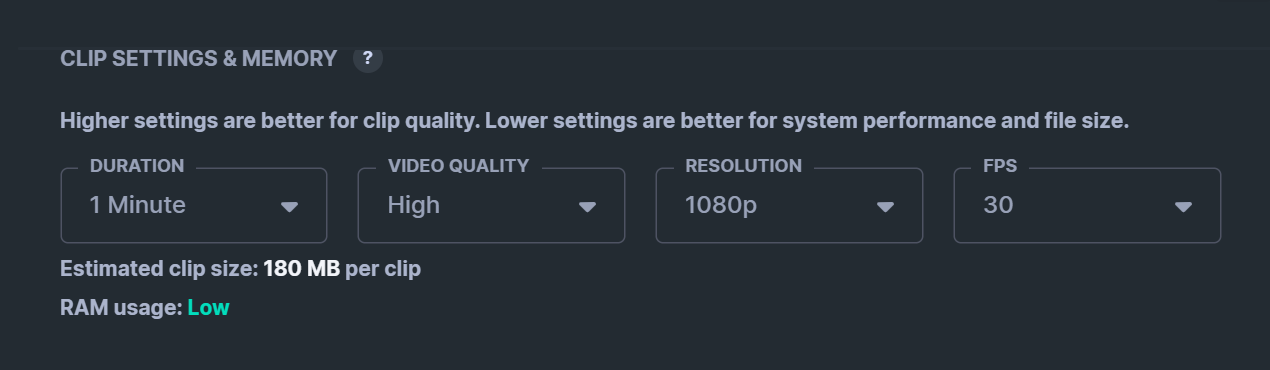Click the RESOLUTION field label
Viewport: 1270px width, 370px height.
click(x=743, y=166)
